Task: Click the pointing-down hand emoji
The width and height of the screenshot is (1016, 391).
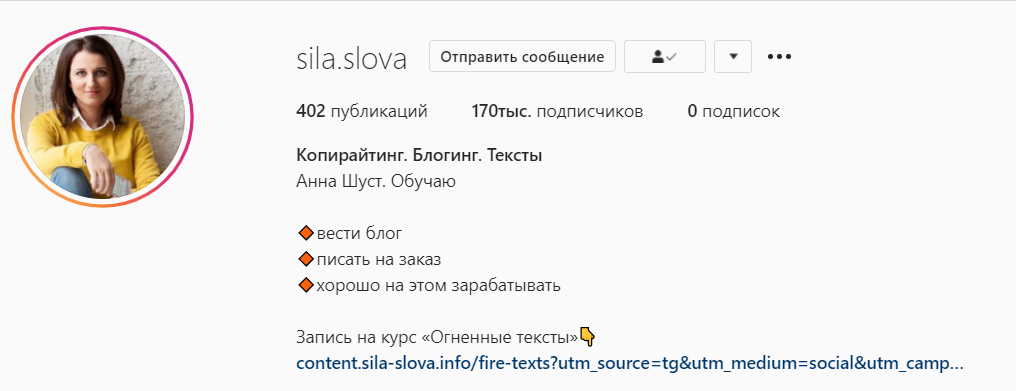Action: (x=587, y=337)
